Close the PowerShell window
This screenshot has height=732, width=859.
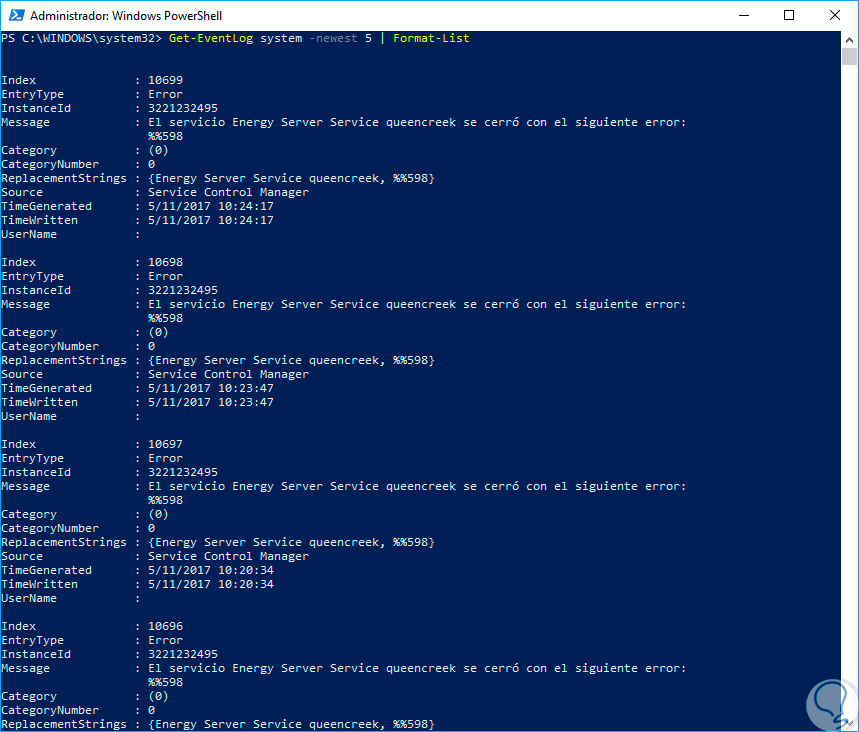point(834,15)
